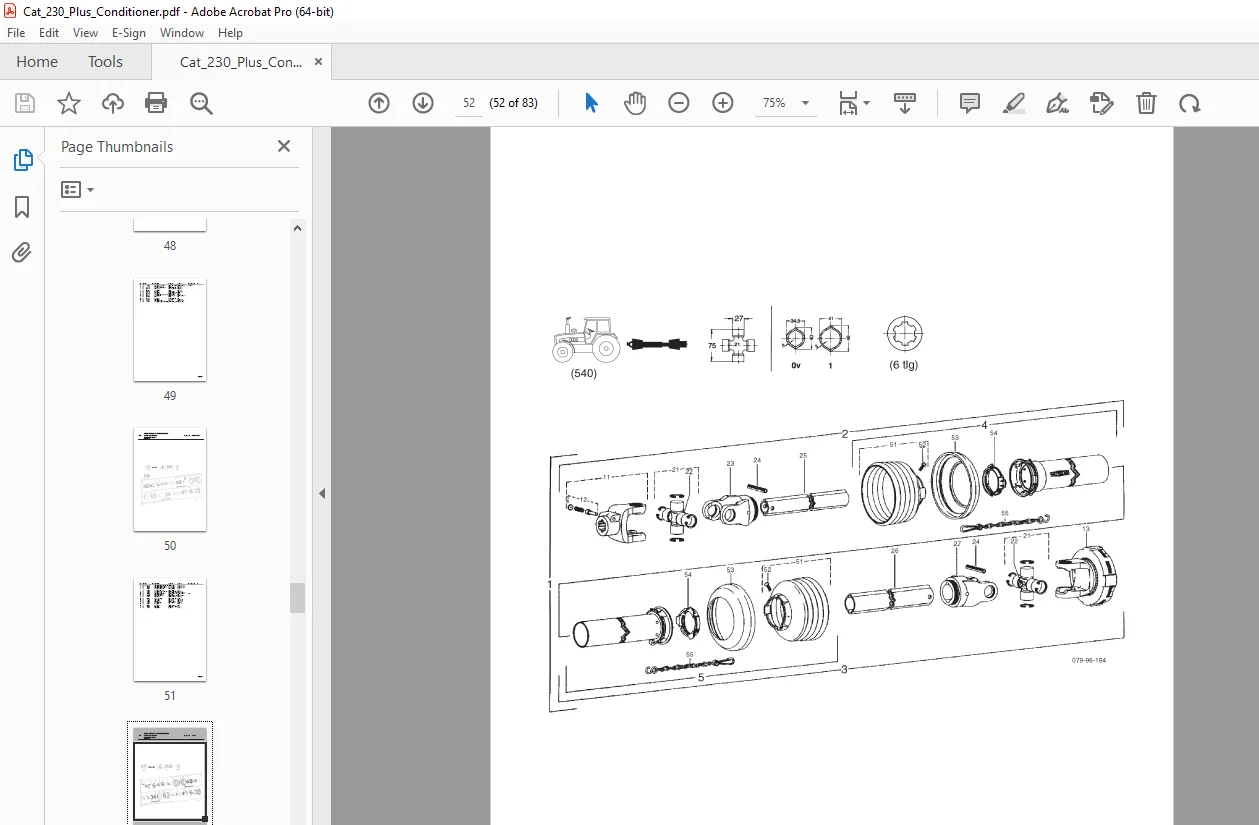
Task: Open the thumbnail options dropdown
Action: (78, 189)
